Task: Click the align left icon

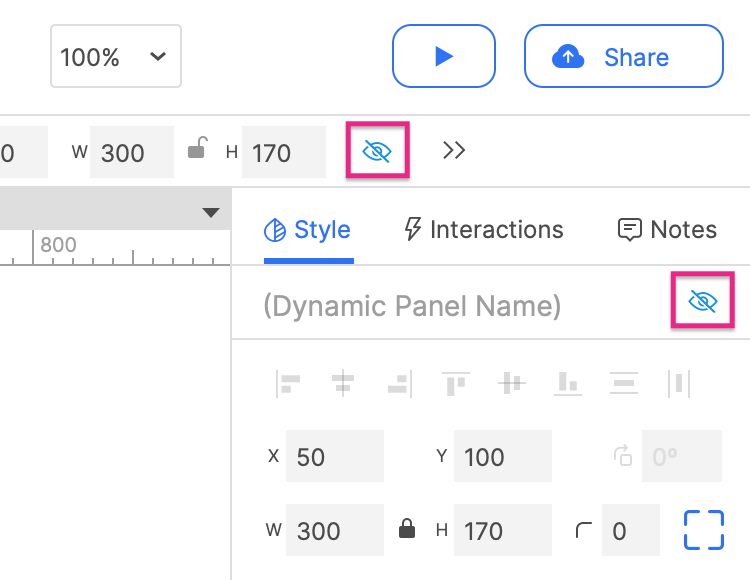Action: 288,383
